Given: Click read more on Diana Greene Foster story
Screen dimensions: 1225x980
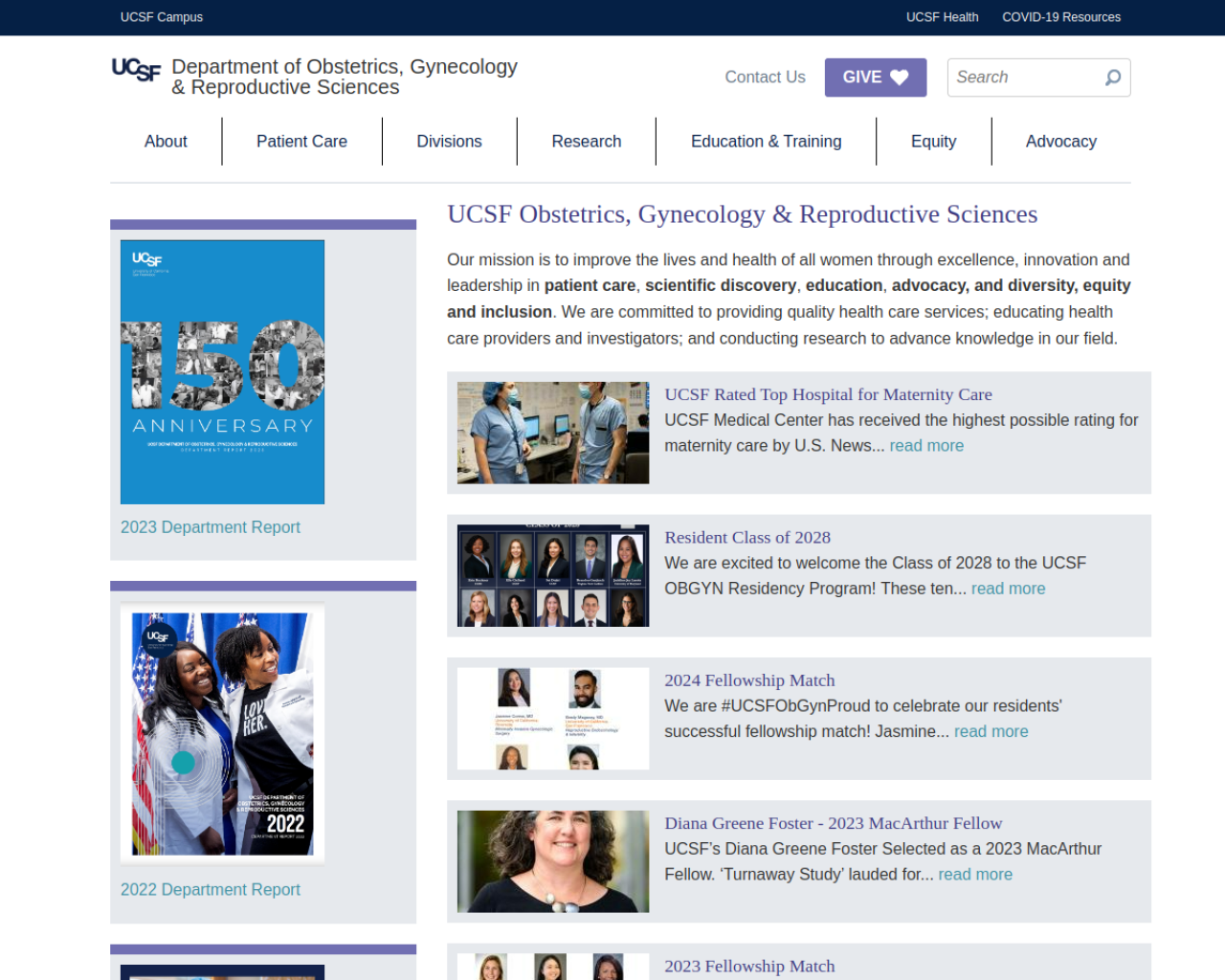Looking at the screenshot, I should click(975, 875).
